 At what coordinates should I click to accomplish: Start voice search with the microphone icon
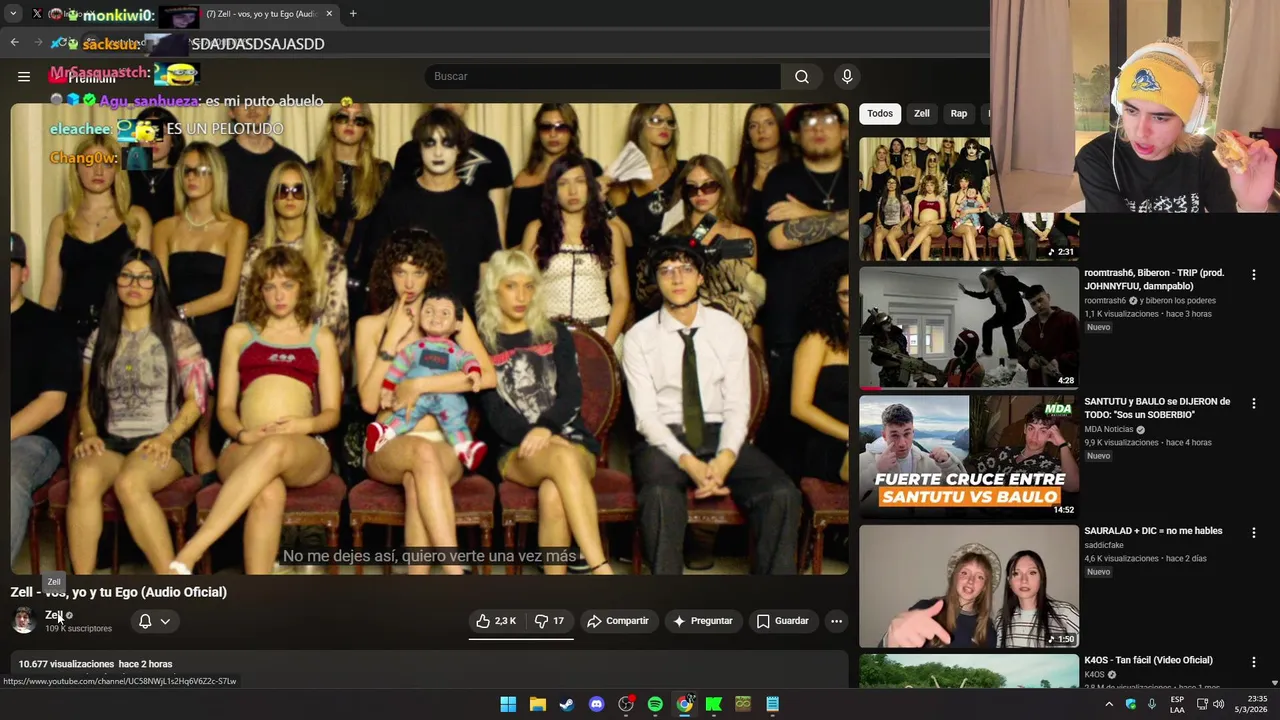pyautogui.click(x=847, y=76)
